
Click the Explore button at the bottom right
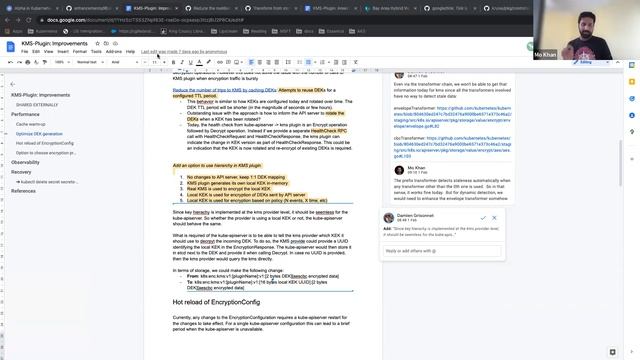tap(612, 351)
